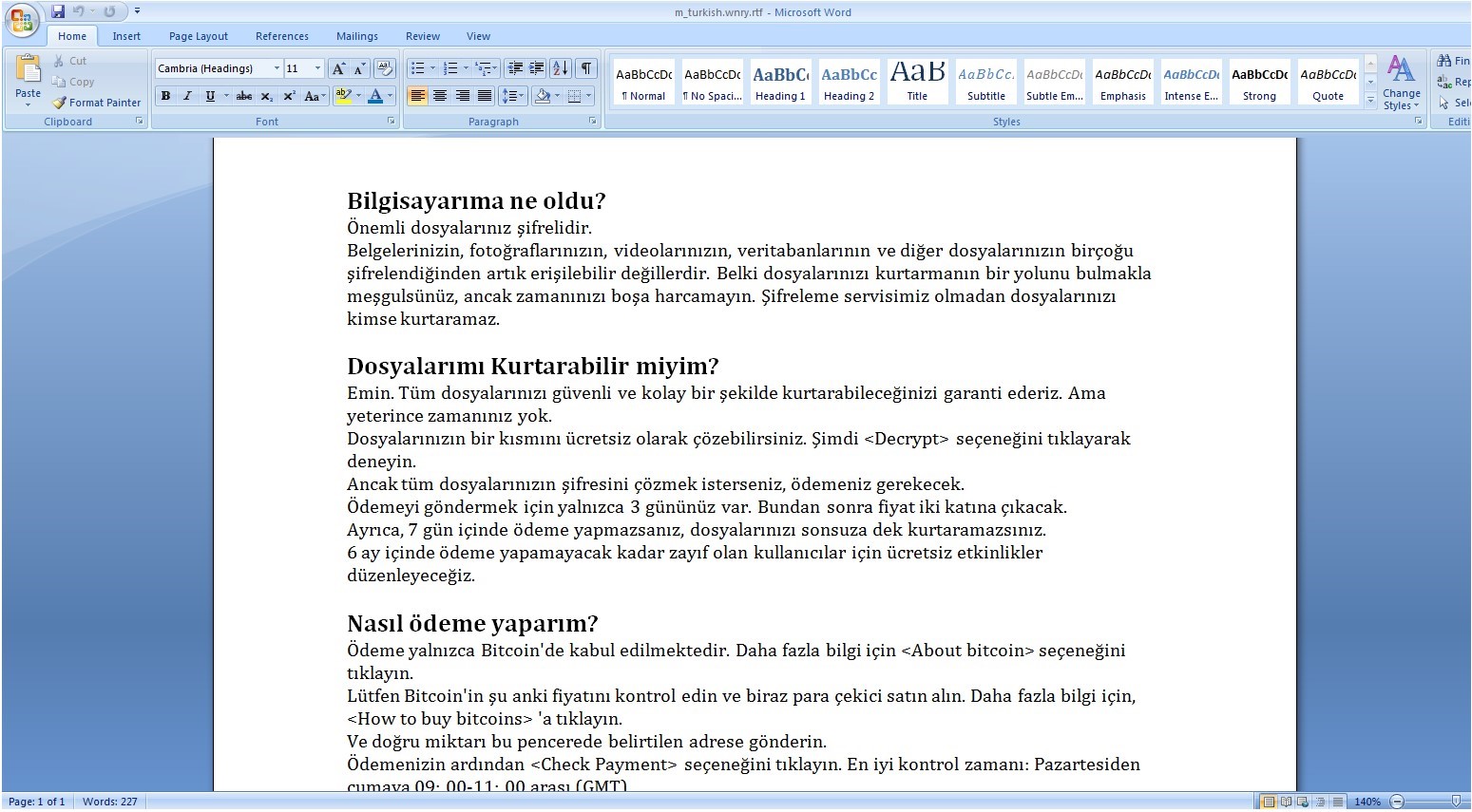Screen dimensions: 1472x812
Task: Switch to the Mailings tab
Action: click(357, 36)
